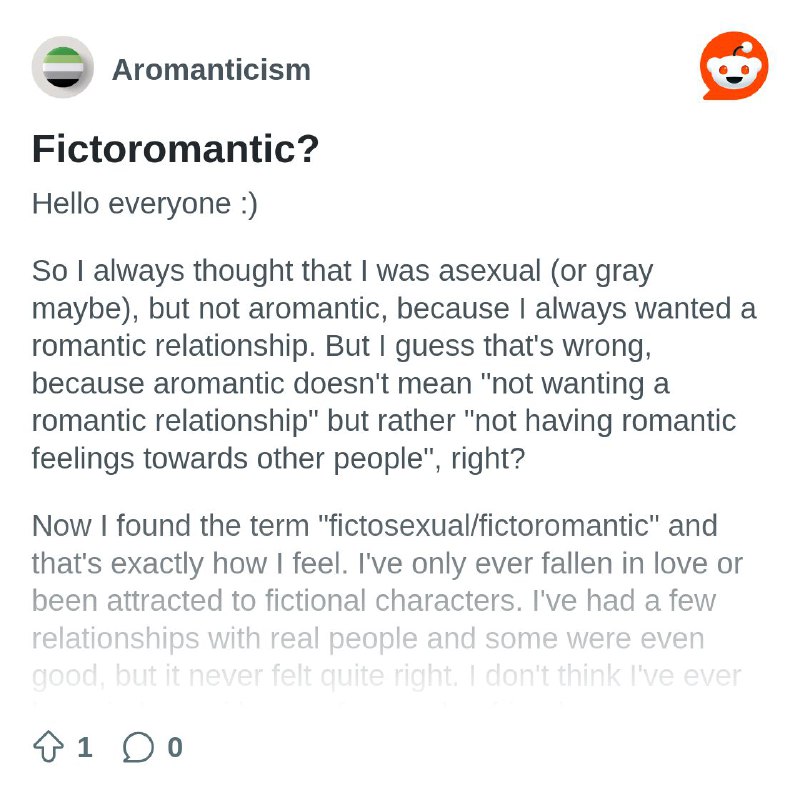Click the text 'been attracted to fictional characters'
Viewport: 800px width, 800px height.
(277, 601)
